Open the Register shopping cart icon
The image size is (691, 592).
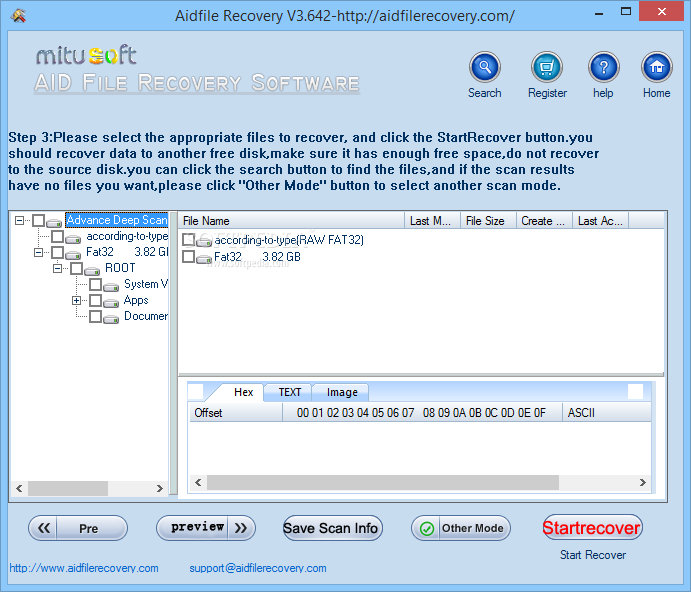(546, 67)
